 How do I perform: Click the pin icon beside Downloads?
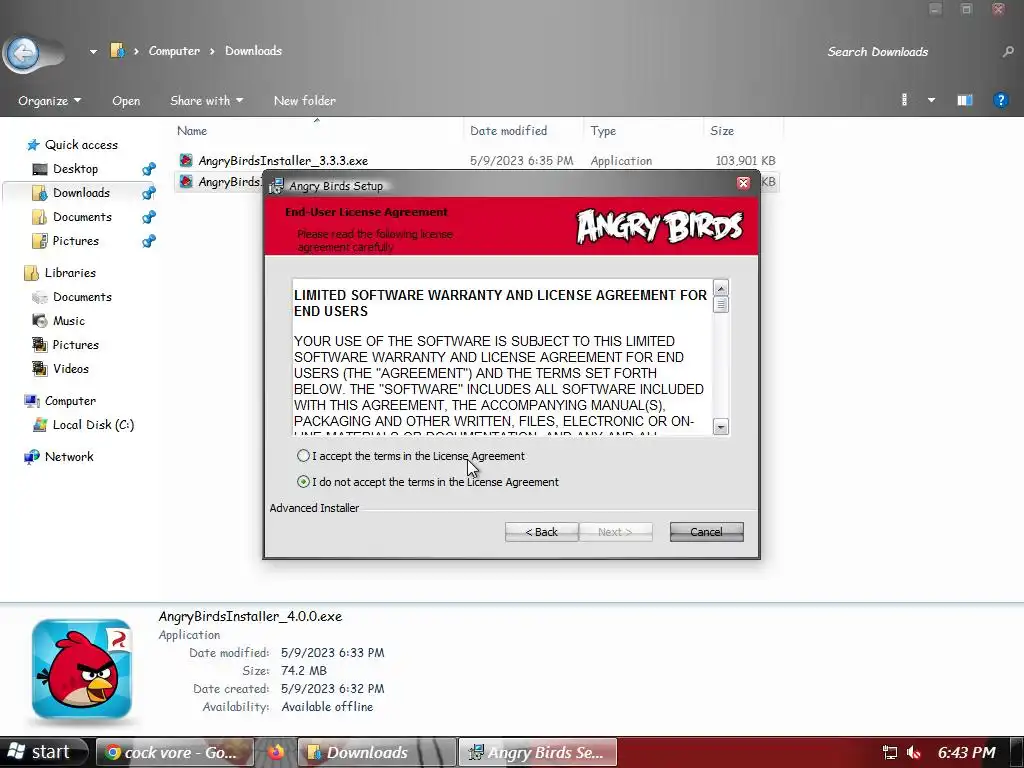click(149, 193)
